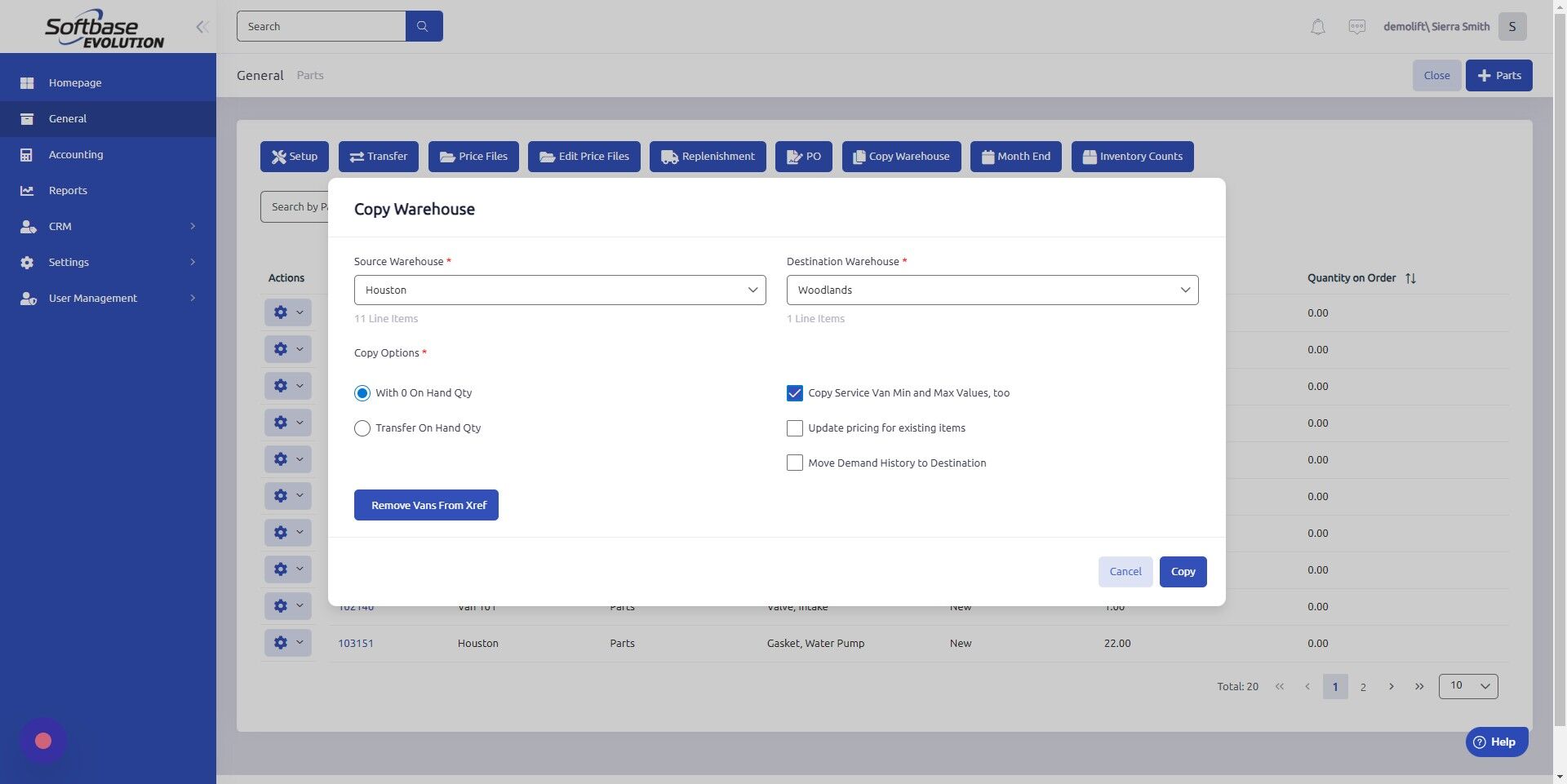Viewport: 1567px width, 784px height.
Task: Click the red record circle icon
Action: (x=43, y=741)
